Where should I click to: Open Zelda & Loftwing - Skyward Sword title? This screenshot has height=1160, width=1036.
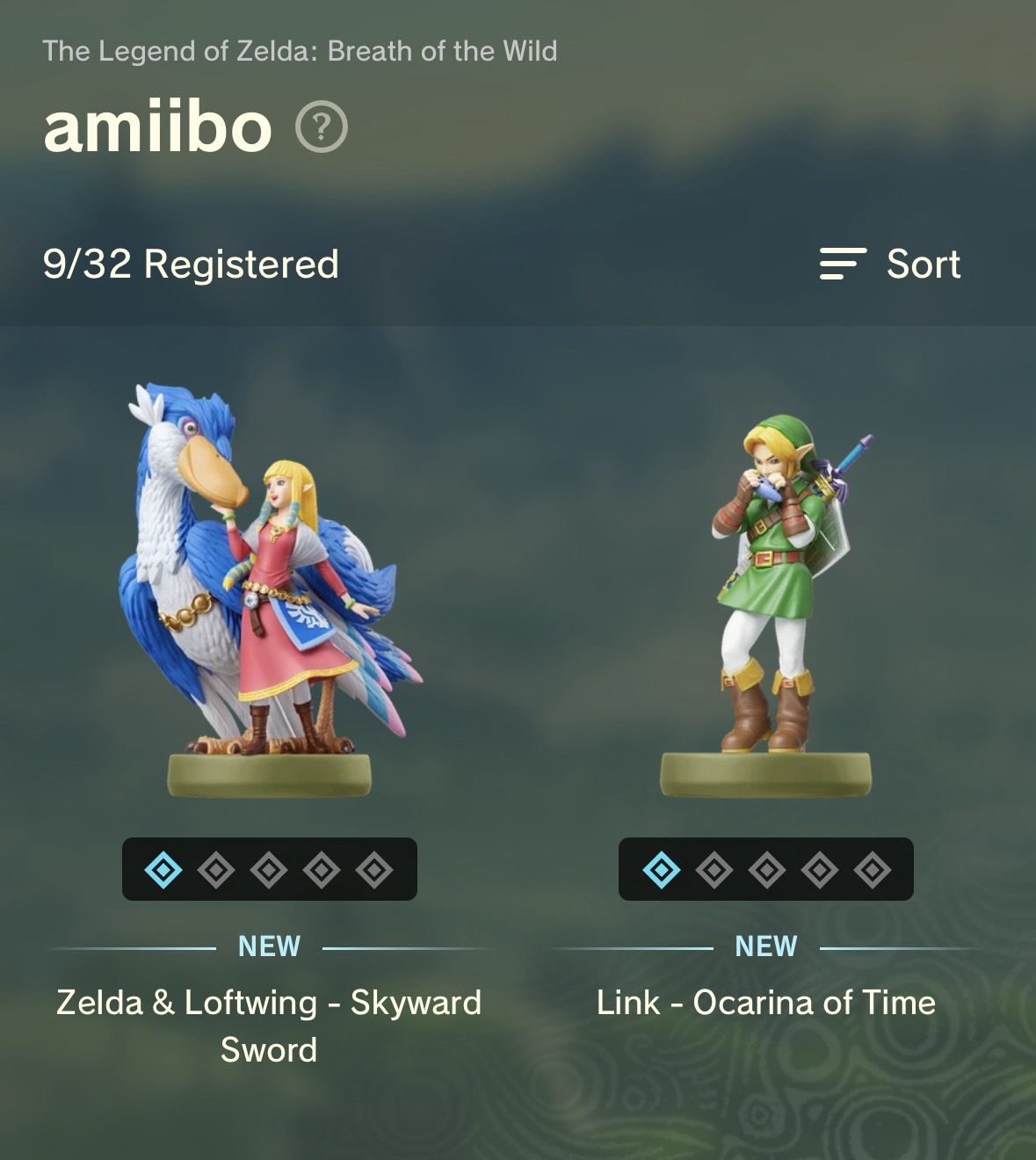(269, 1026)
